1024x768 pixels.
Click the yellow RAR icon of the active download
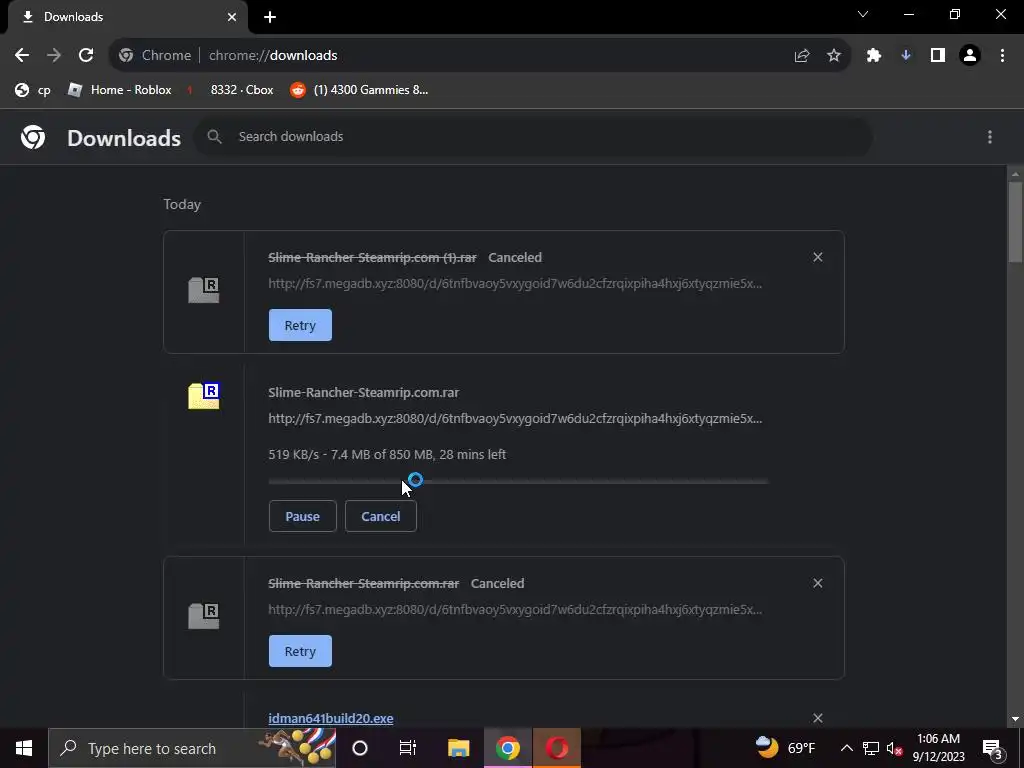tap(204, 396)
